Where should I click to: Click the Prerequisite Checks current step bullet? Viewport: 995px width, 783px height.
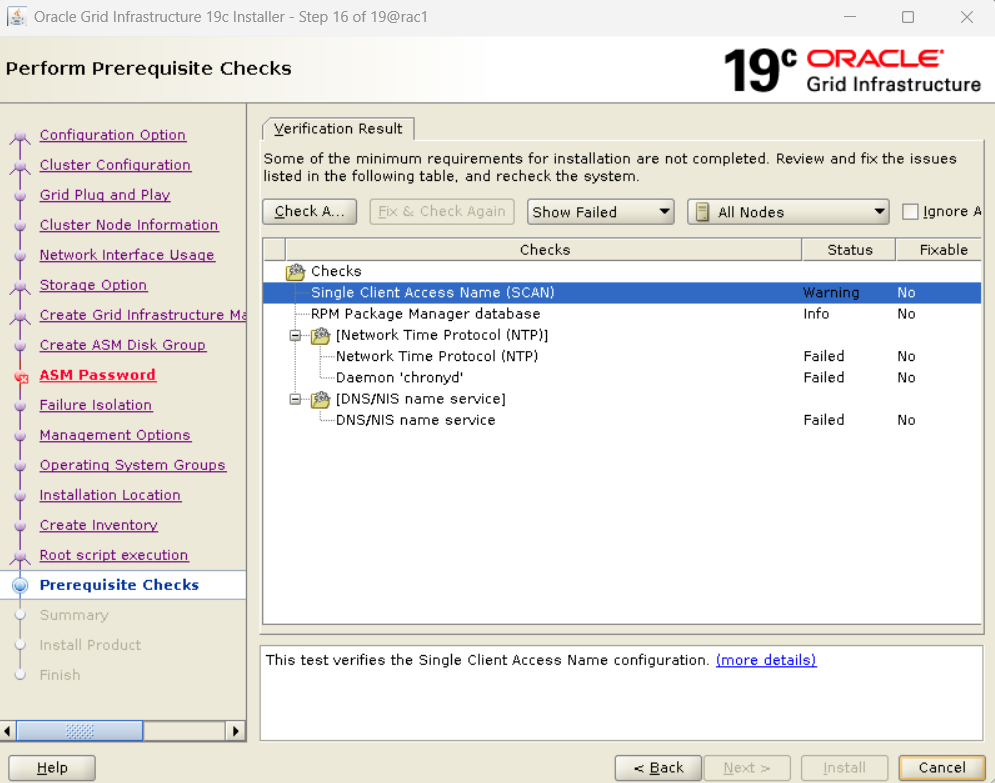pyautogui.click(x=20, y=585)
